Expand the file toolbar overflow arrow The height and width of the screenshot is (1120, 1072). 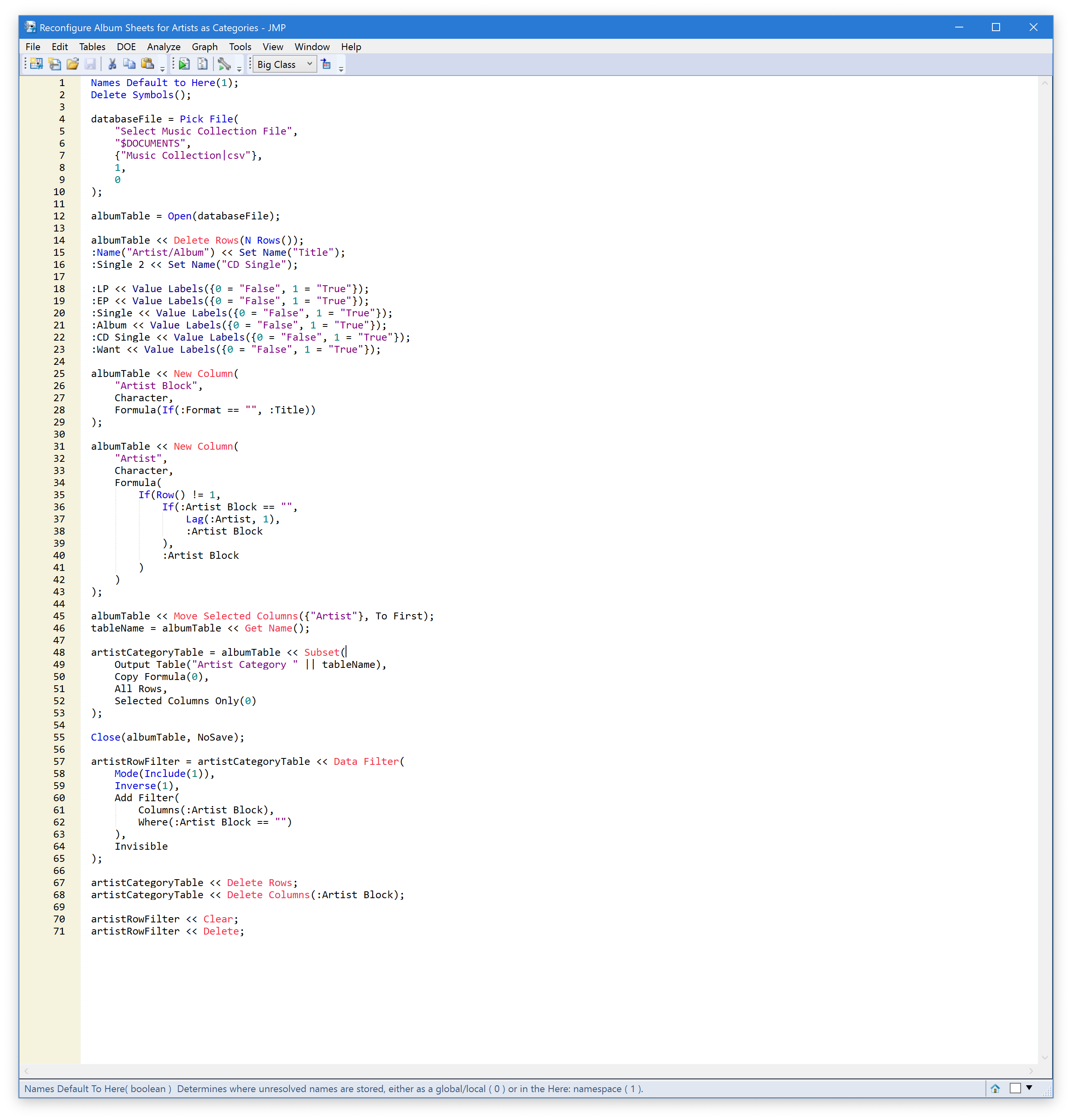(162, 69)
